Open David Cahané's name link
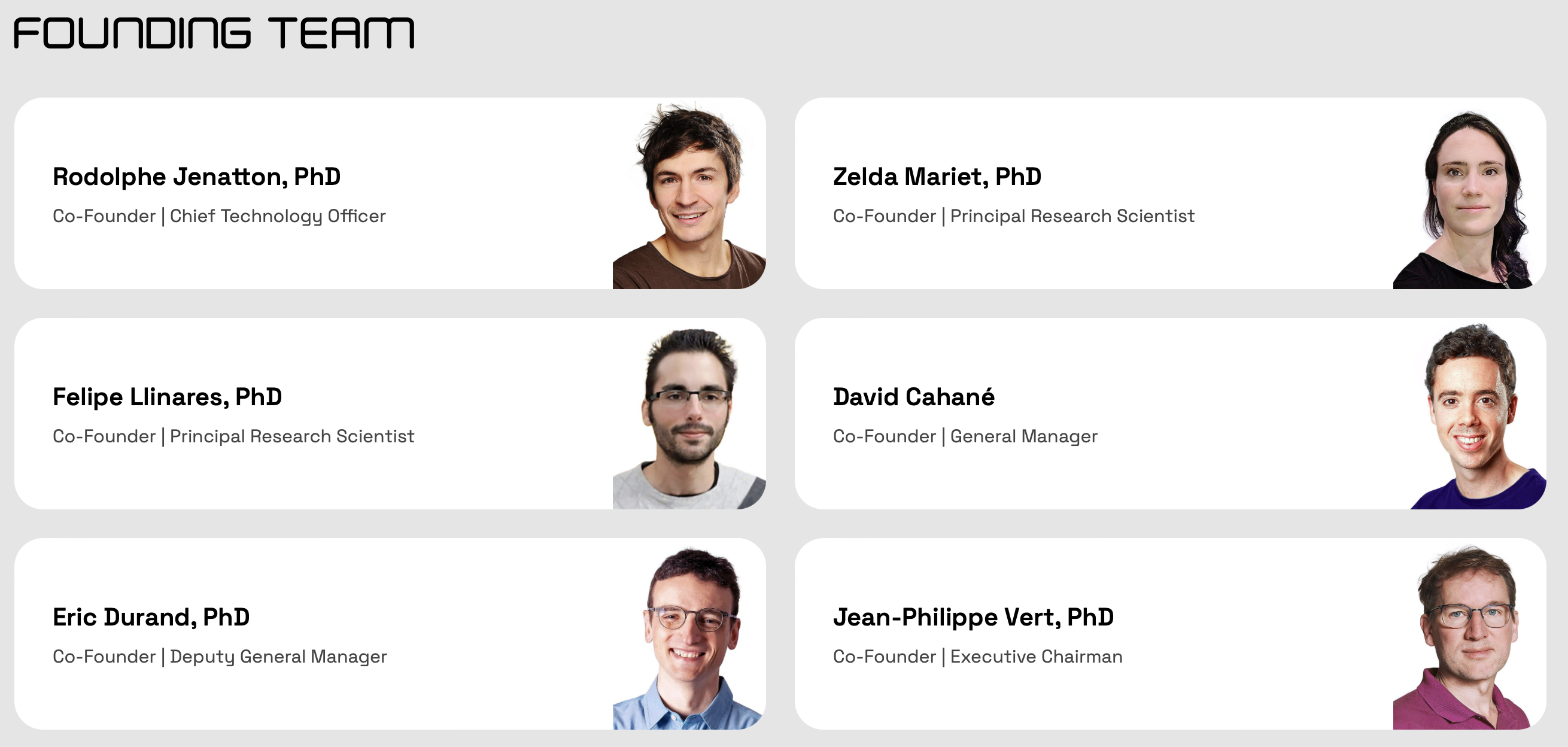Viewport: 1568px width, 747px height. click(x=913, y=397)
